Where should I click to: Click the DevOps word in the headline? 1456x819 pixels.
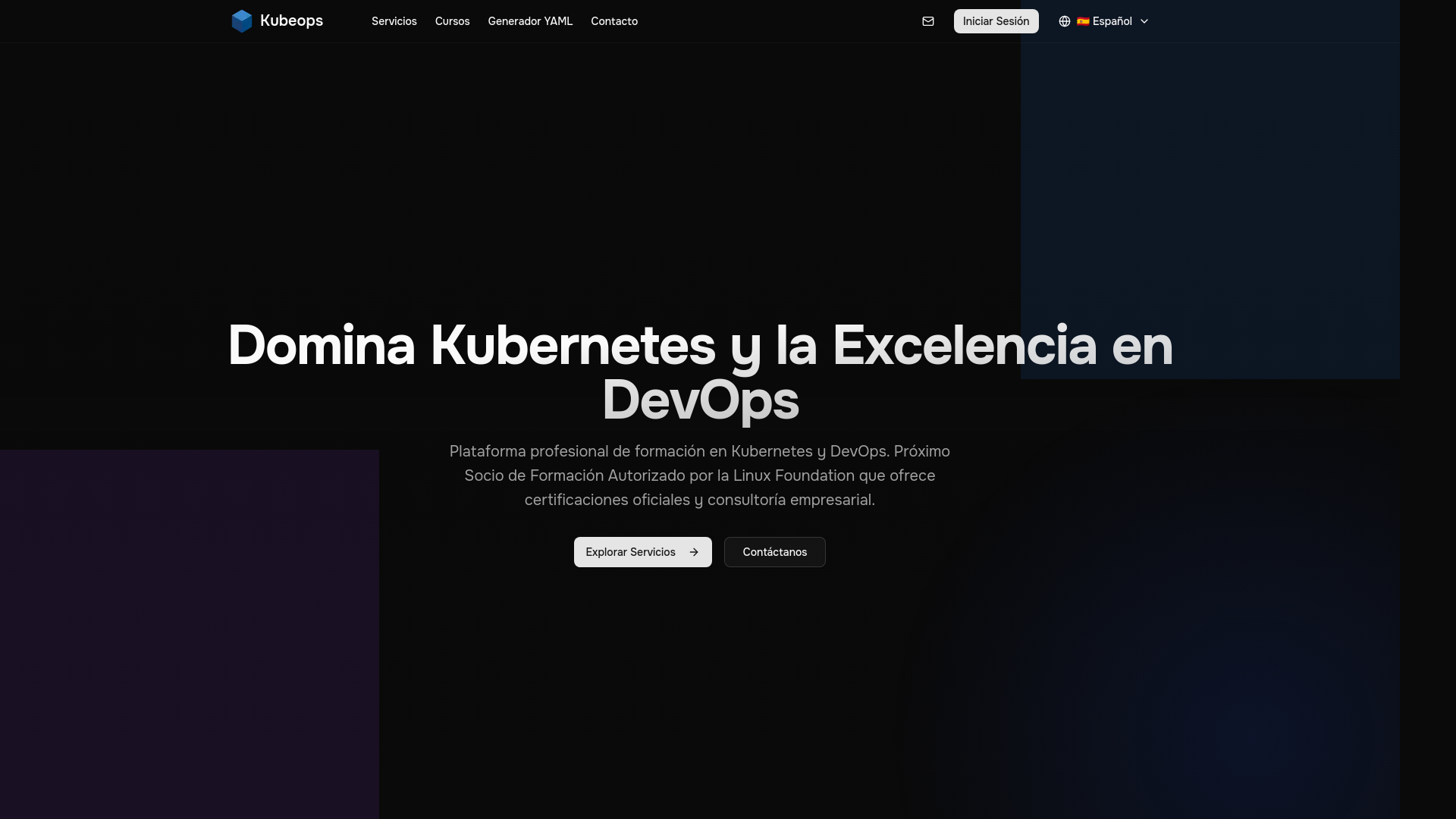pos(700,400)
